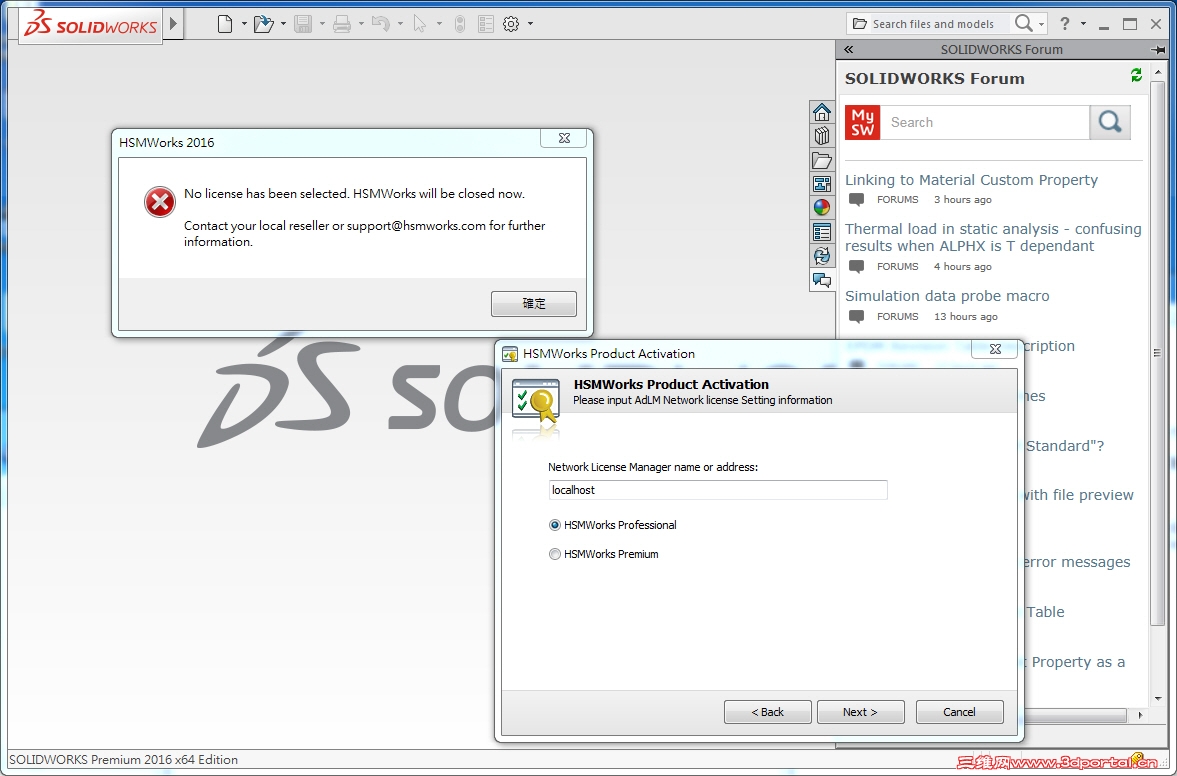Open 'Linking to Material Custom Property' link
Image resolution: width=1177 pixels, height=776 pixels.
pos(971,180)
